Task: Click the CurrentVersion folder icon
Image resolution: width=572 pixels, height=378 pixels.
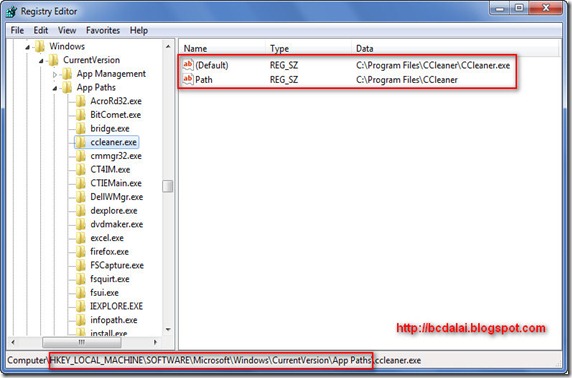Action: click(x=53, y=60)
